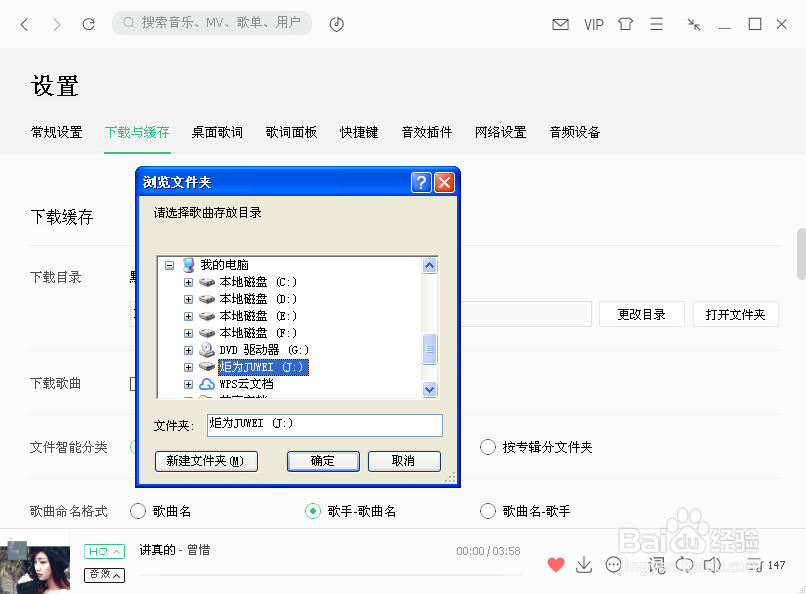
Task: Open the music recognition icon beside search
Action: [337, 24]
